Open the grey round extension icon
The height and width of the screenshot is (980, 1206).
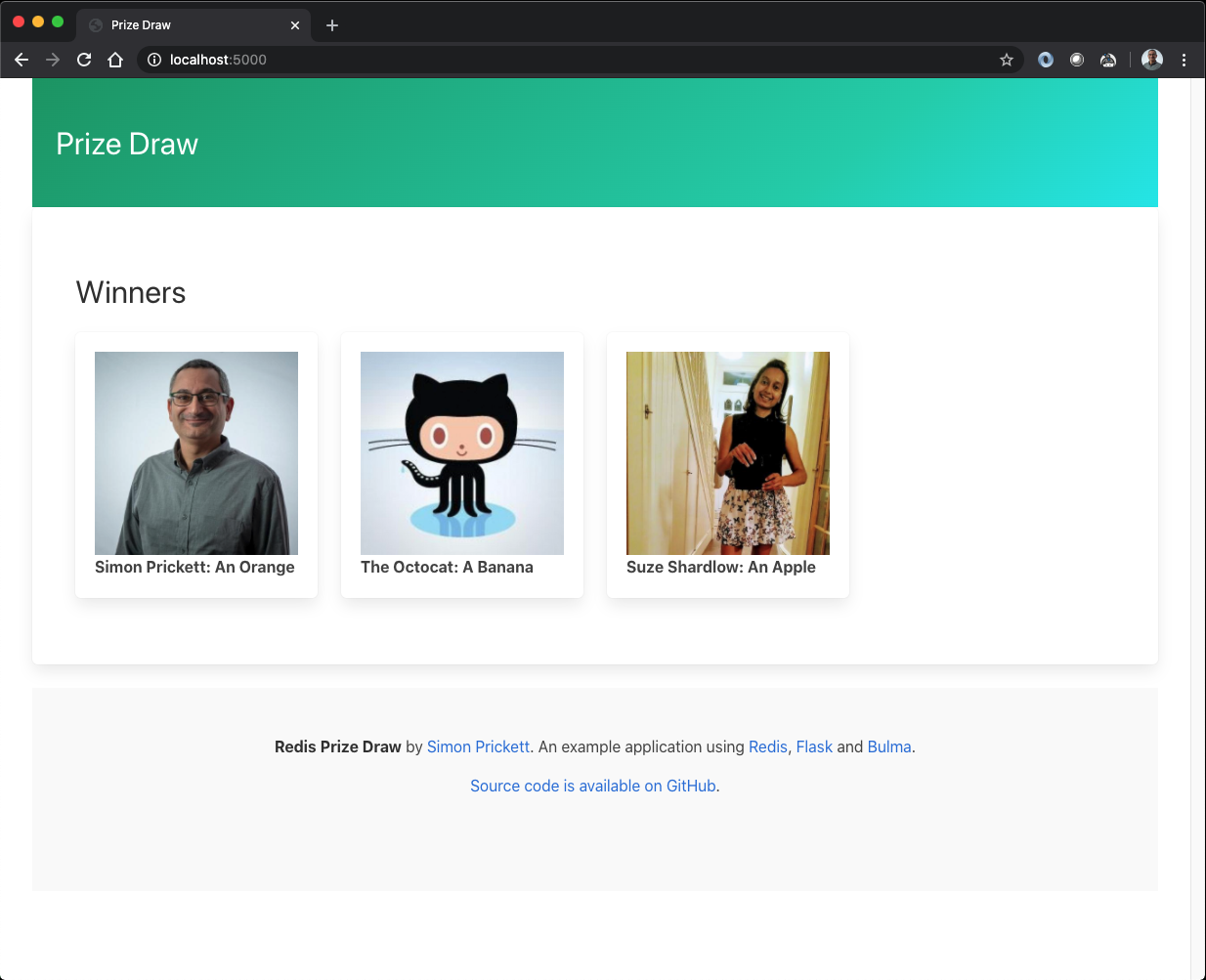(1077, 60)
